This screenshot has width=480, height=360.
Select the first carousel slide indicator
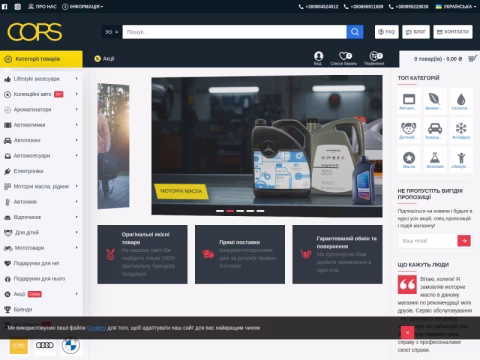pyautogui.click(x=220, y=211)
